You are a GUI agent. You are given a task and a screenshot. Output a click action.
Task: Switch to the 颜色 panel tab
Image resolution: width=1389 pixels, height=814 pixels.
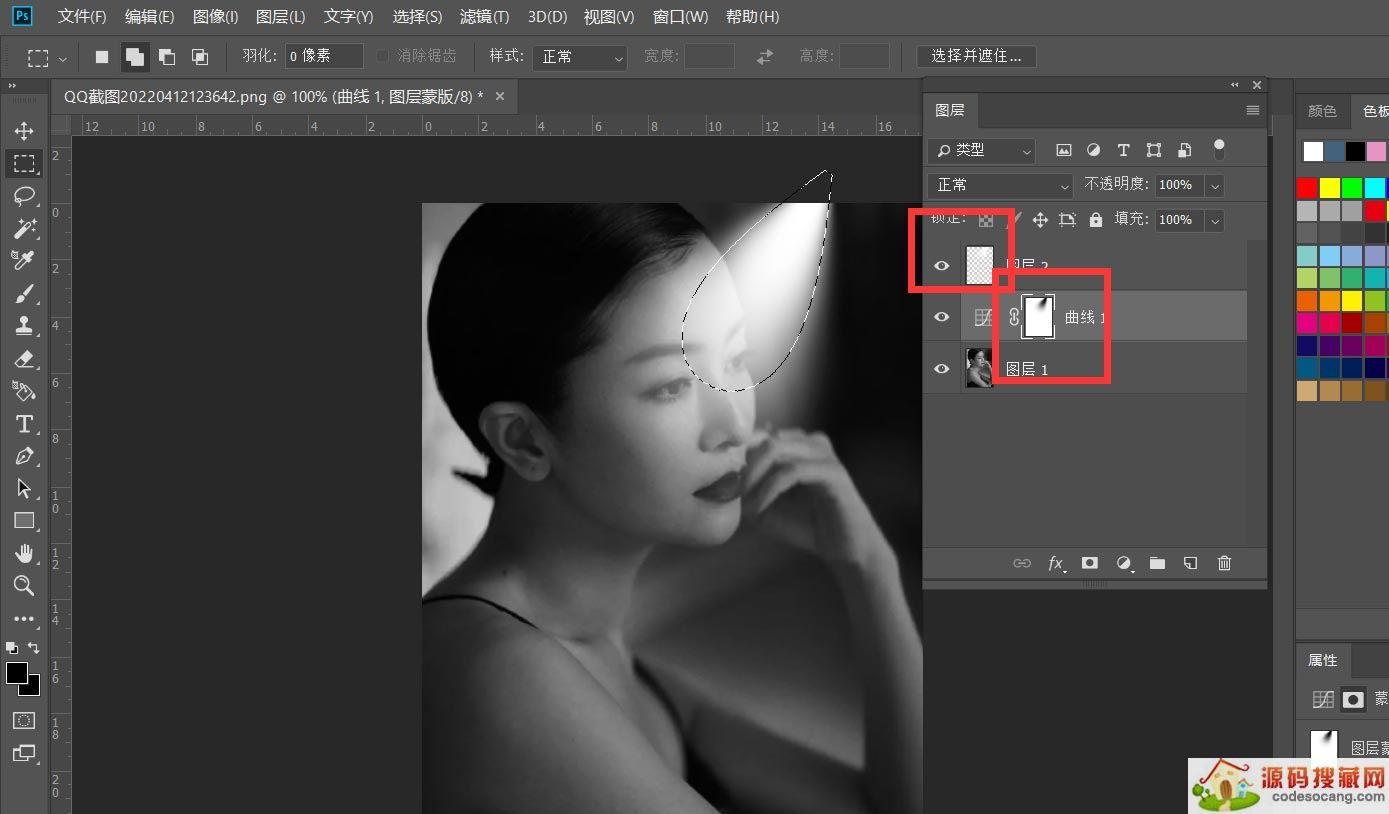(1322, 111)
